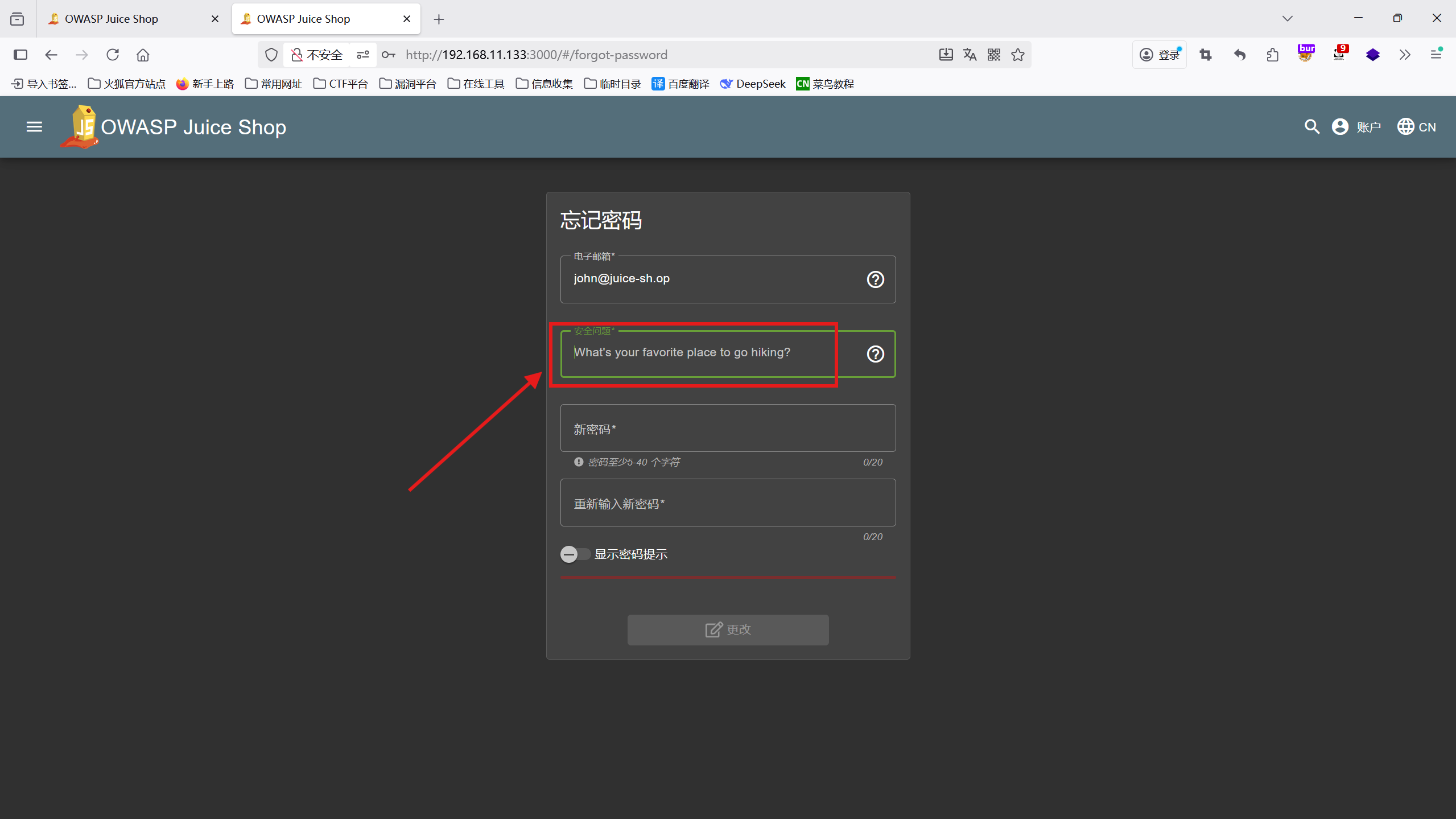1456x819 pixels.
Task: Expand hidden toolbar extensions overflow
Action: (x=1405, y=55)
